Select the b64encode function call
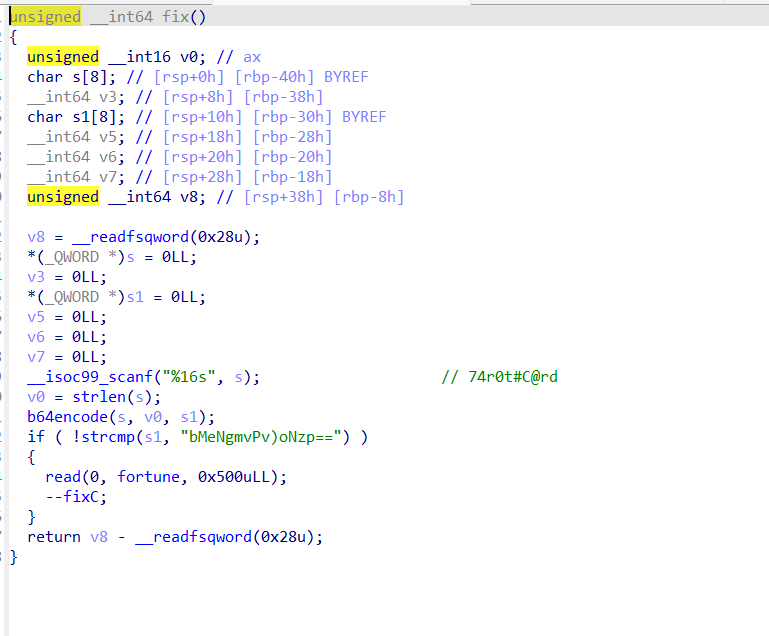This screenshot has height=636, width=769. pyautogui.click(x=64, y=417)
